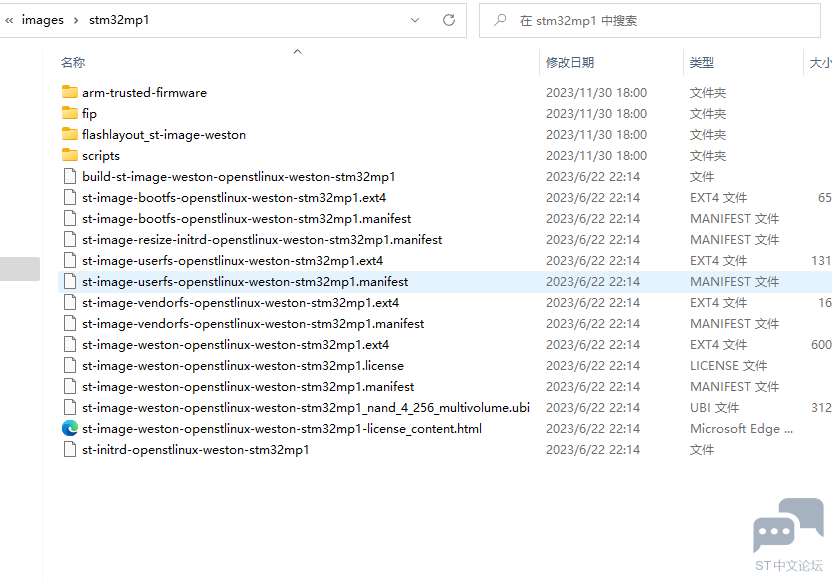Select st-initrd-openstlinux-weston-stm32mp1 file name

pos(195,449)
